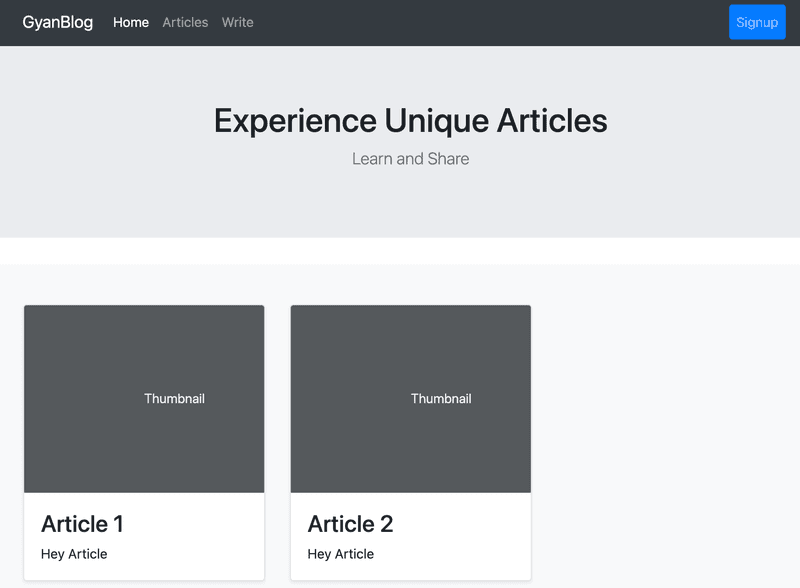Click Article 1's thumbnail image
Viewport: 800px width, 588px height.
143,398
